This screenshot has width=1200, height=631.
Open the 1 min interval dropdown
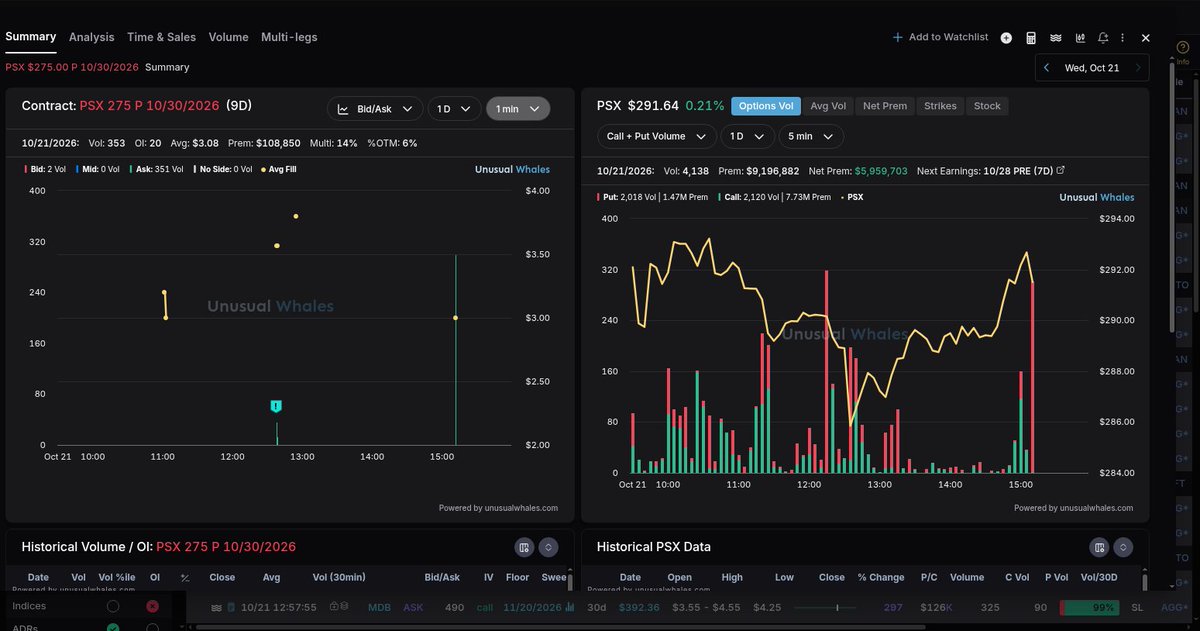tap(518, 109)
